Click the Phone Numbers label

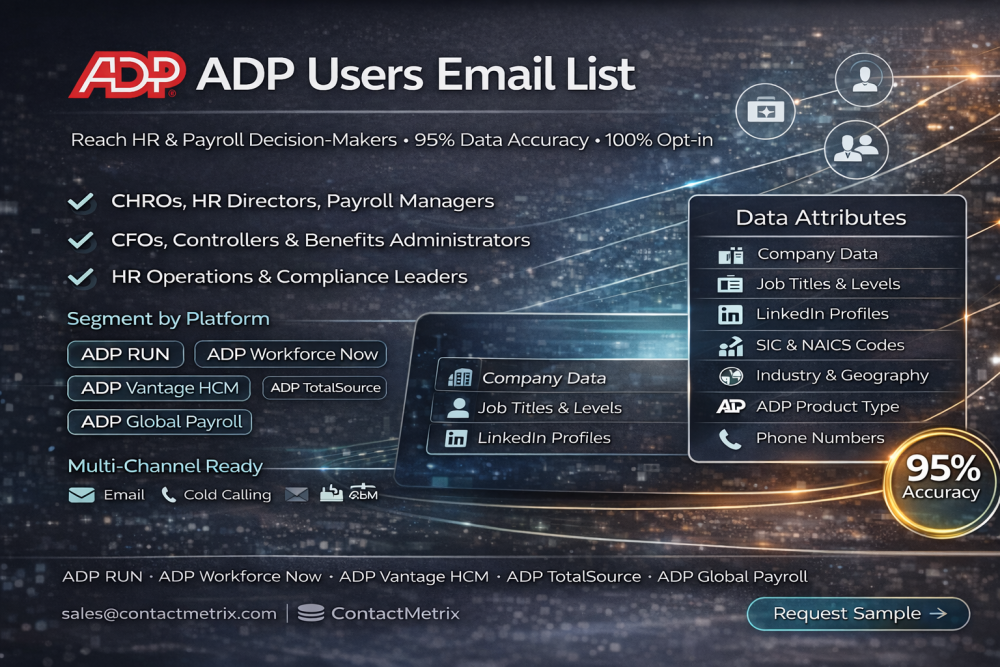point(820,438)
